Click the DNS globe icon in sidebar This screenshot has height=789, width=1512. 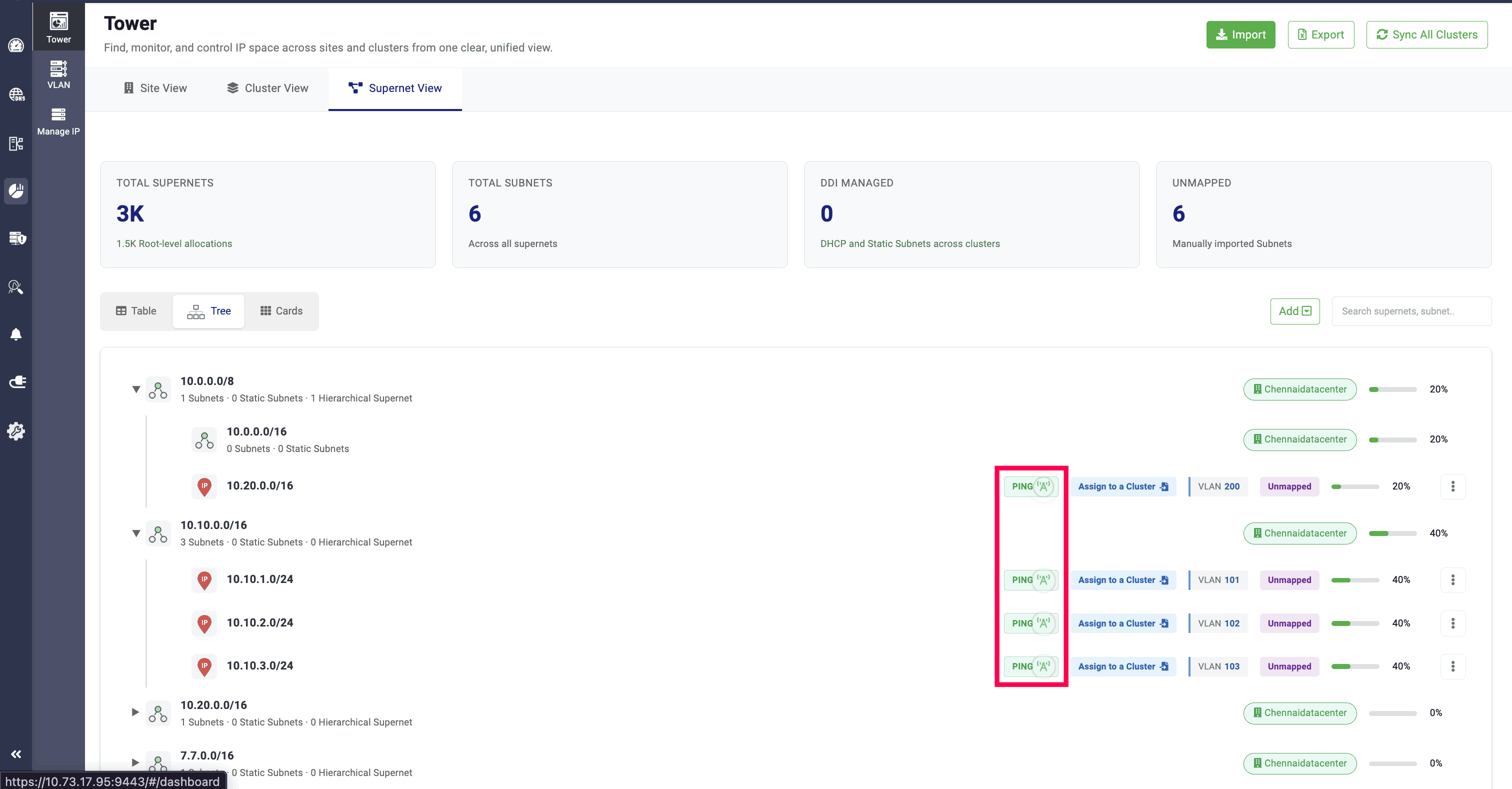click(x=16, y=94)
